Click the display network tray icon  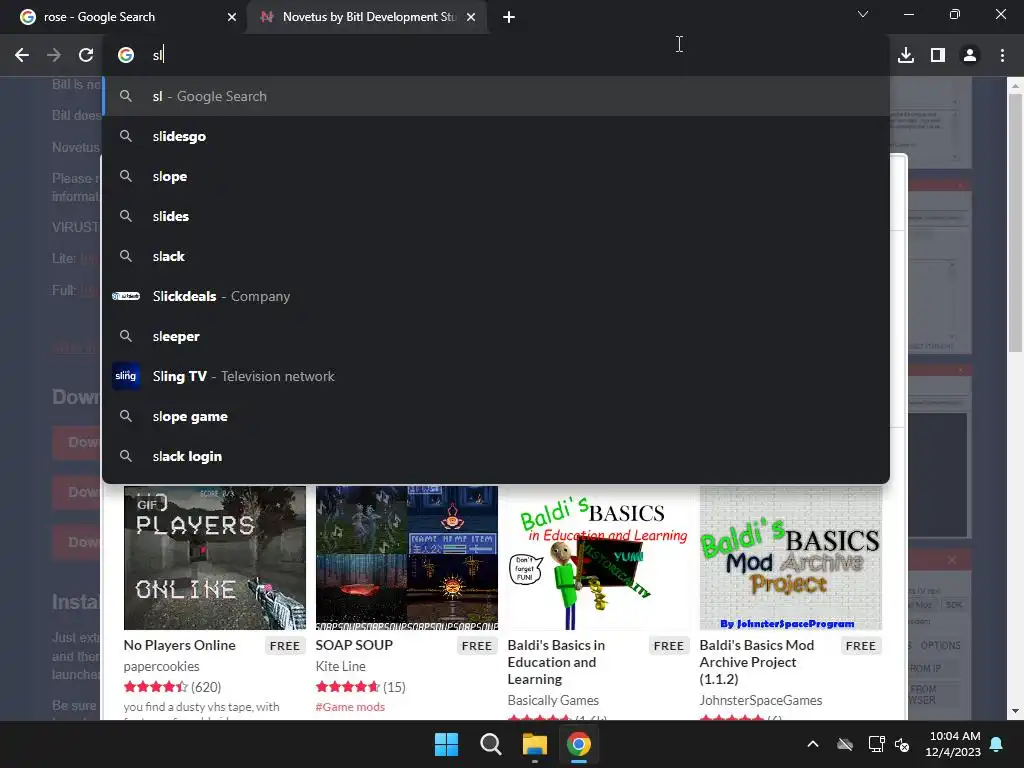[x=876, y=744]
